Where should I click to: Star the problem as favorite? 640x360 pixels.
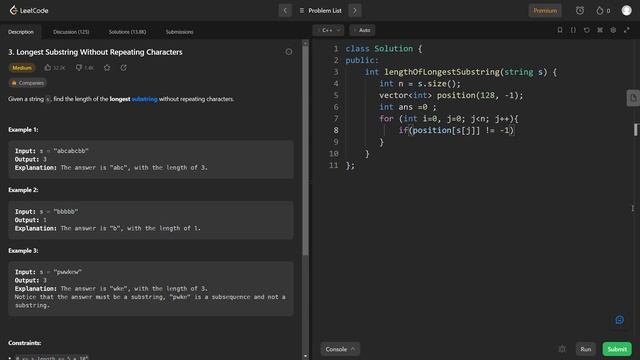107,68
